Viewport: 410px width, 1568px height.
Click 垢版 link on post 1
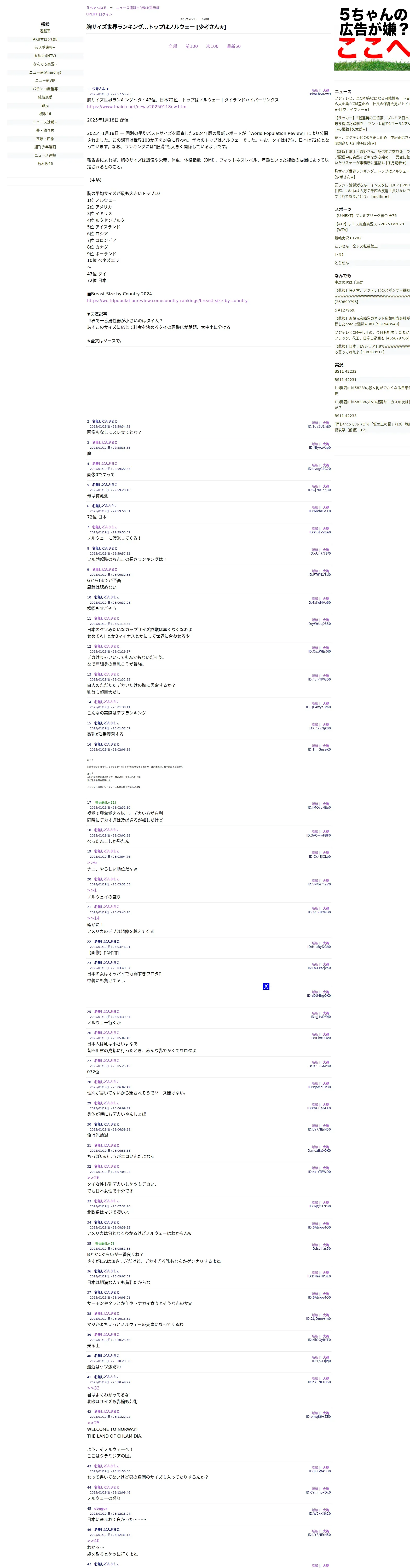[x=315, y=91]
